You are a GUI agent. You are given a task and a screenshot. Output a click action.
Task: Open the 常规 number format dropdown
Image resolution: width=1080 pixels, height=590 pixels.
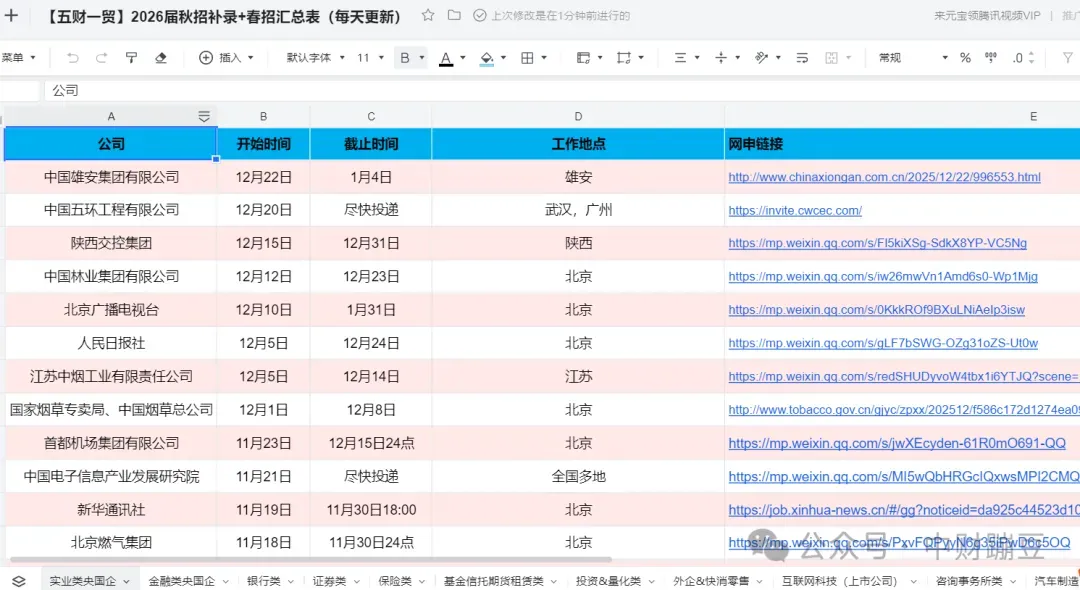coord(913,58)
